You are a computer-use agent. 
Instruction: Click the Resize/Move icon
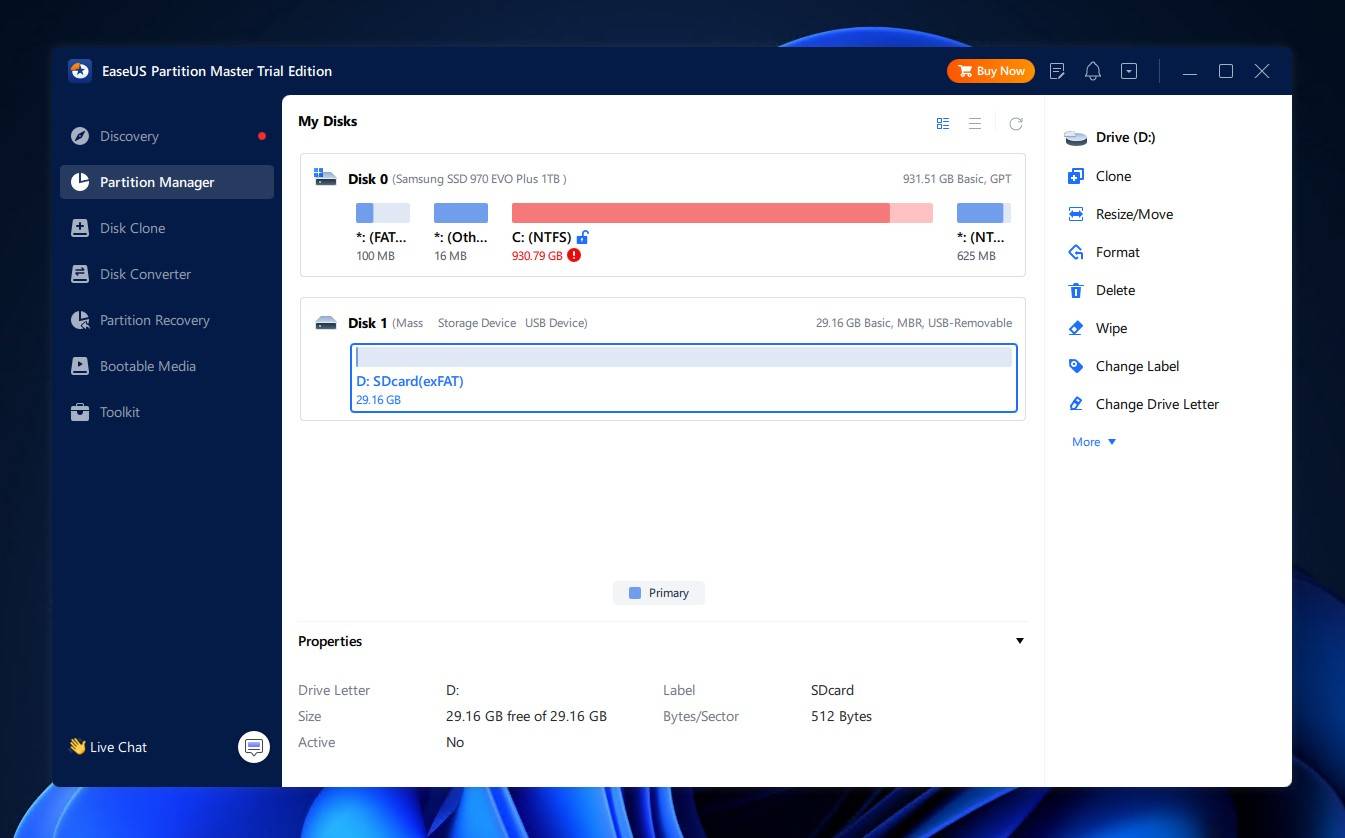pos(1076,214)
